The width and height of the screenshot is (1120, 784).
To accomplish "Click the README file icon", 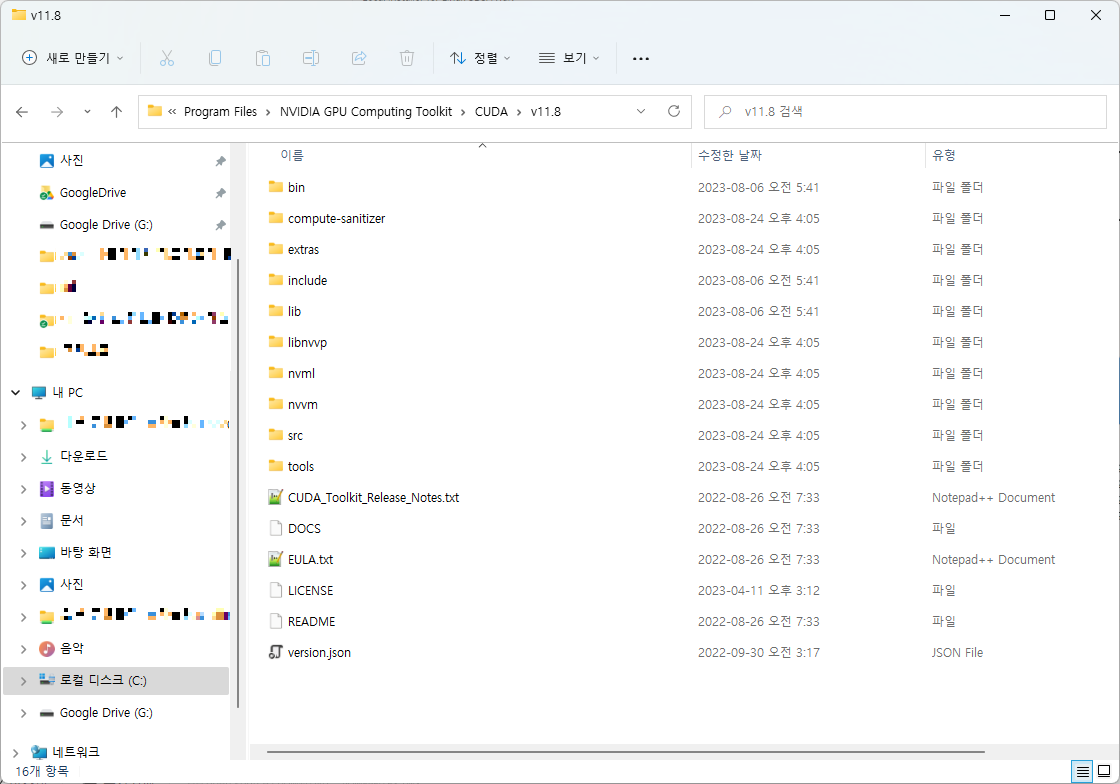I will point(276,621).
